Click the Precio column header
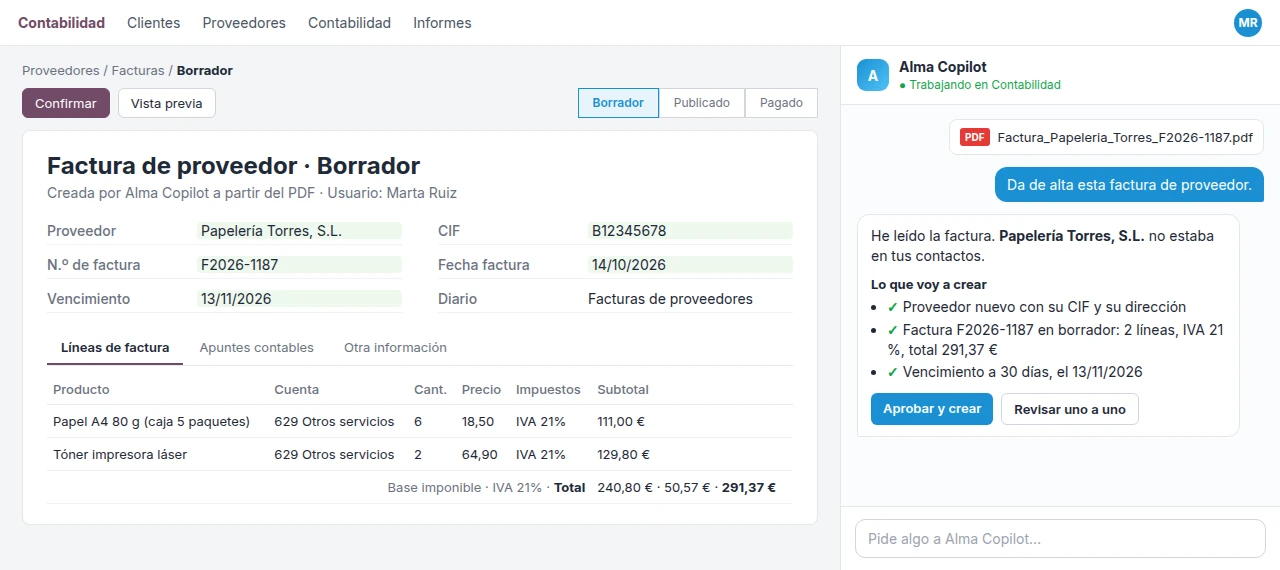Image resolution: width=1280 pixels, height=570 pixels. click(482, 389)
